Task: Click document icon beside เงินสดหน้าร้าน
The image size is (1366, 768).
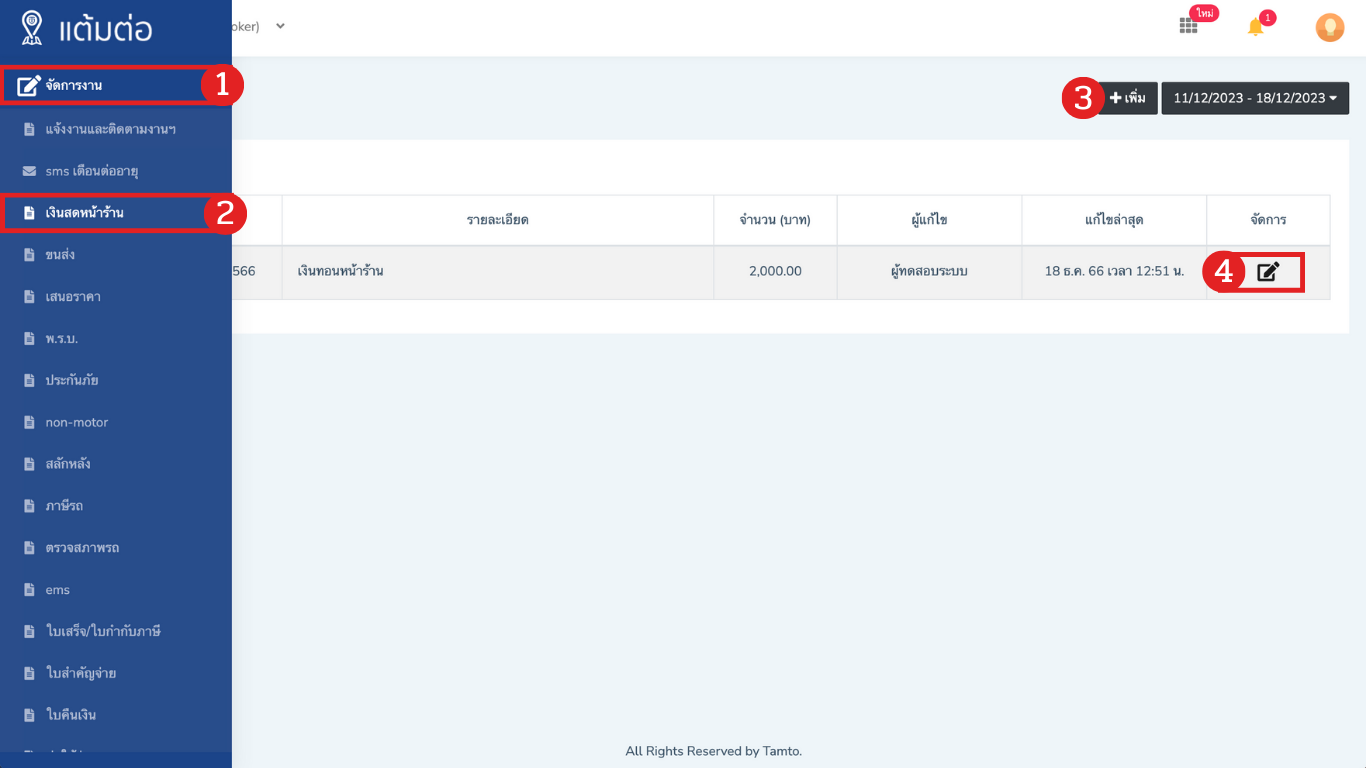Action: 29,213
